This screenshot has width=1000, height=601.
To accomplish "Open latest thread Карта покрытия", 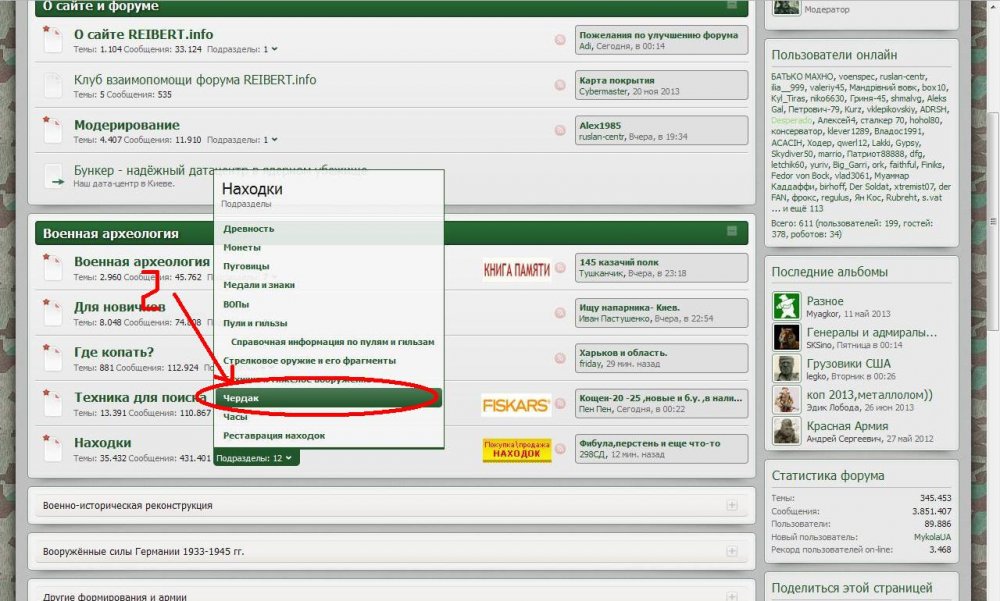I will 617,80.
